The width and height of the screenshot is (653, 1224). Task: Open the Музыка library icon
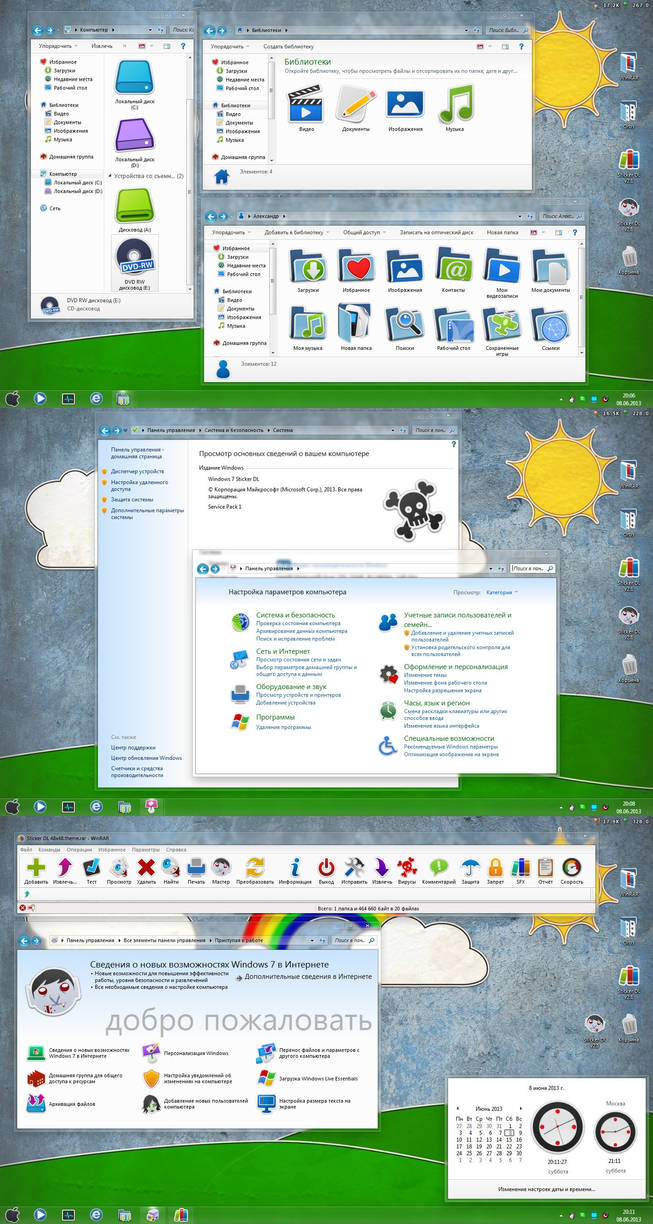(455, 104)
